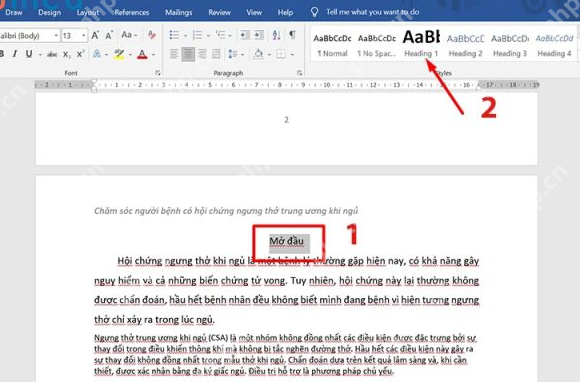Screen dimensions: 580x382
Task: Increase paragraph indent
Action: (259, 36)
